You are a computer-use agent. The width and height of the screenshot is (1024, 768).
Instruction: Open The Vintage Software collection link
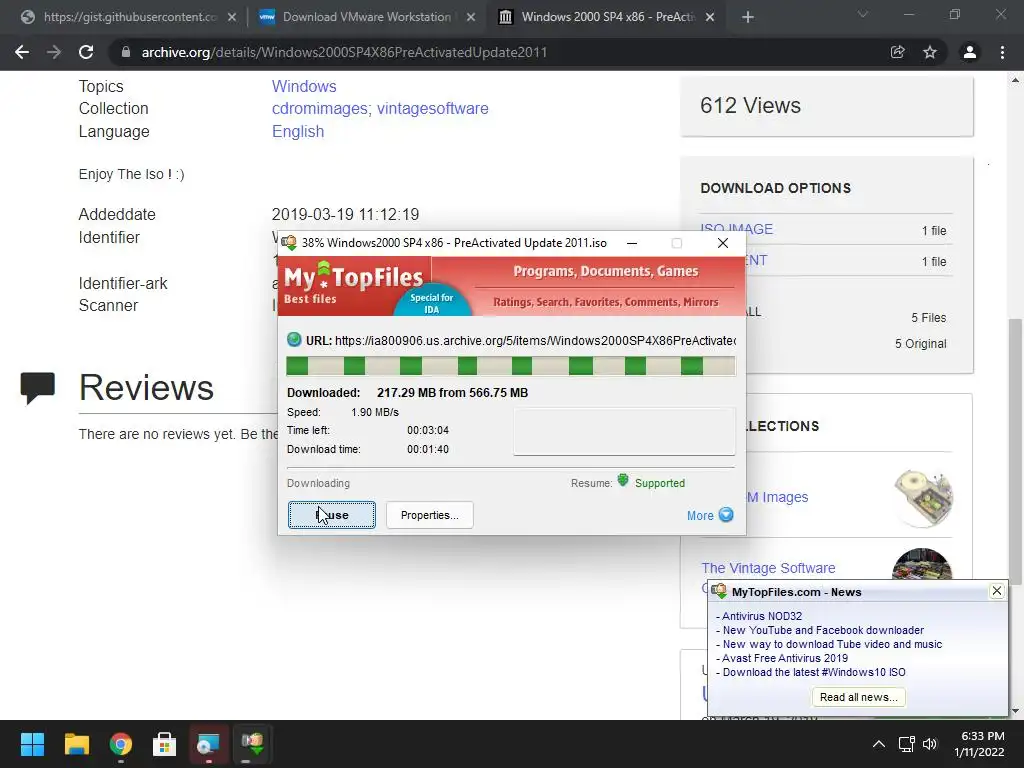pyautogui.click(x=768, y=568)
